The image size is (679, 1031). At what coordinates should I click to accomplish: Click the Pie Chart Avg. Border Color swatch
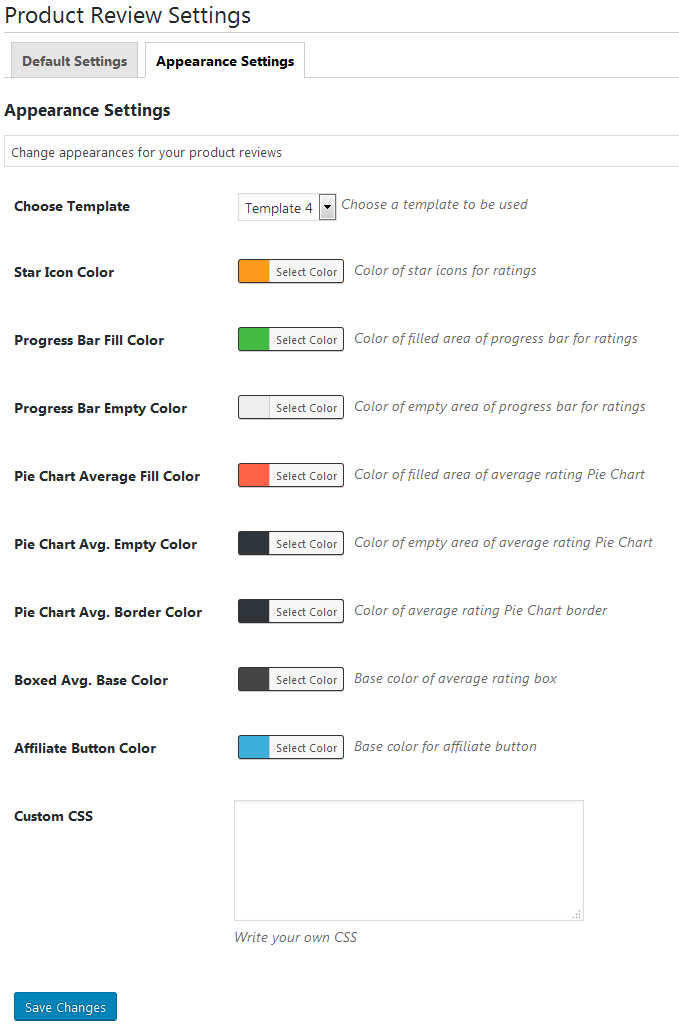coord(254,611)
